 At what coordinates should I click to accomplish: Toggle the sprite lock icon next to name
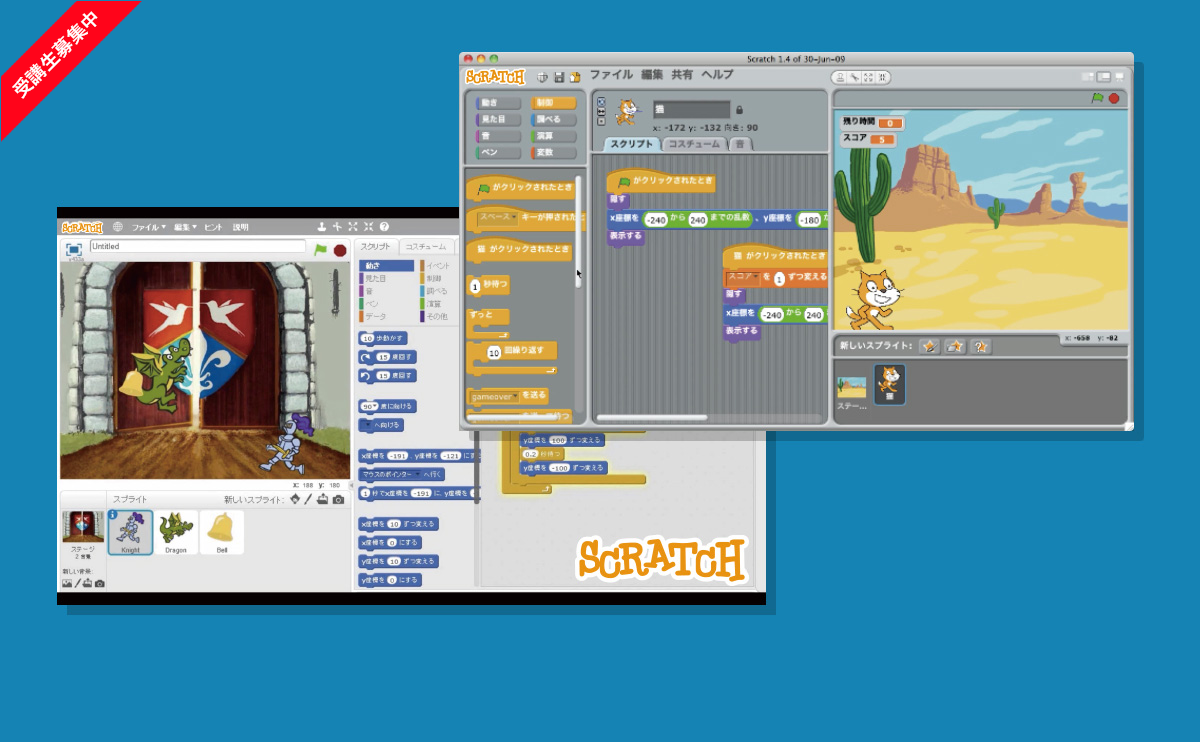tap(739, 110)
